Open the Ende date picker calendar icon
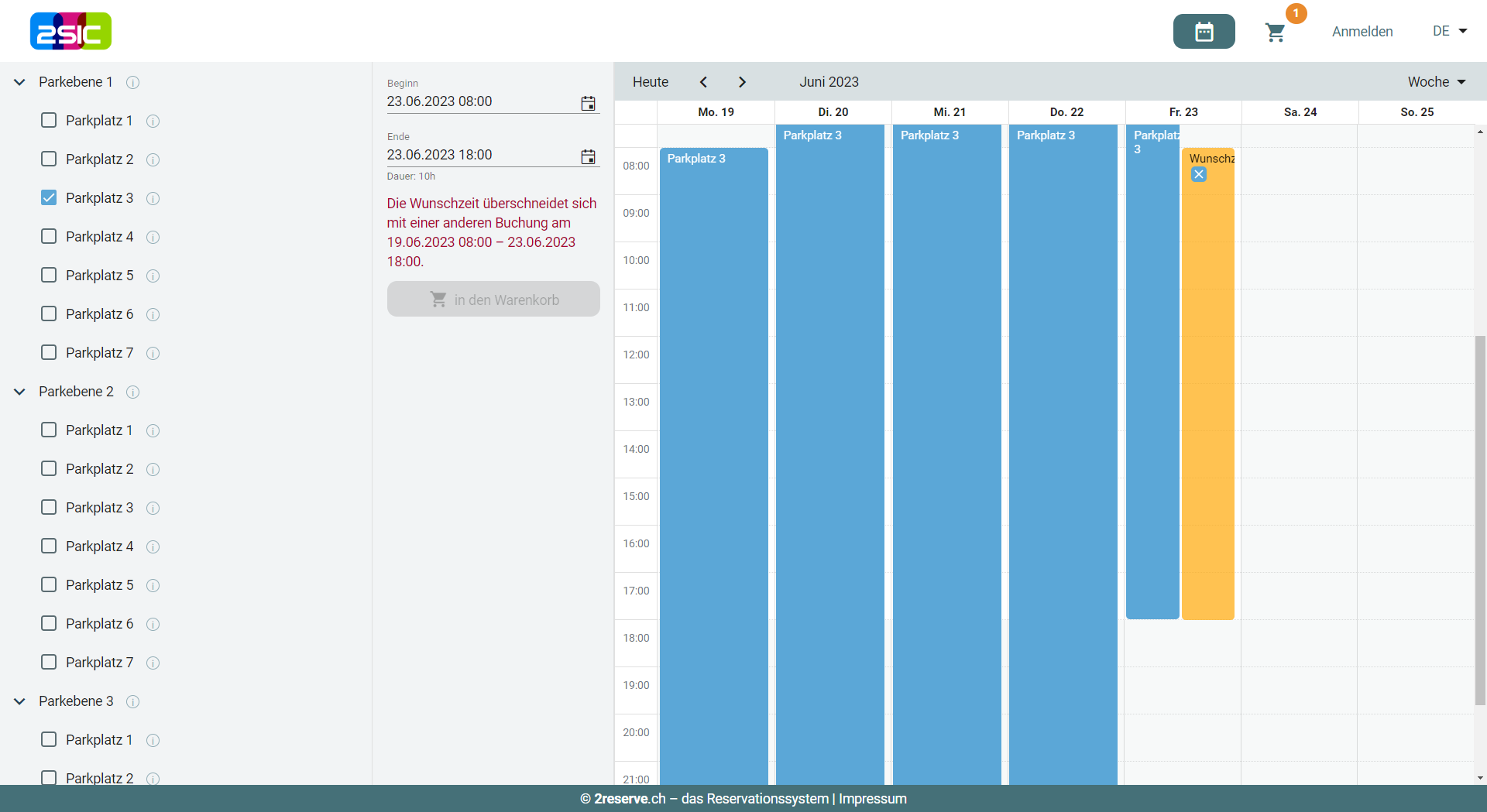This screenshot has height=812, width=1487. (588, 156)
